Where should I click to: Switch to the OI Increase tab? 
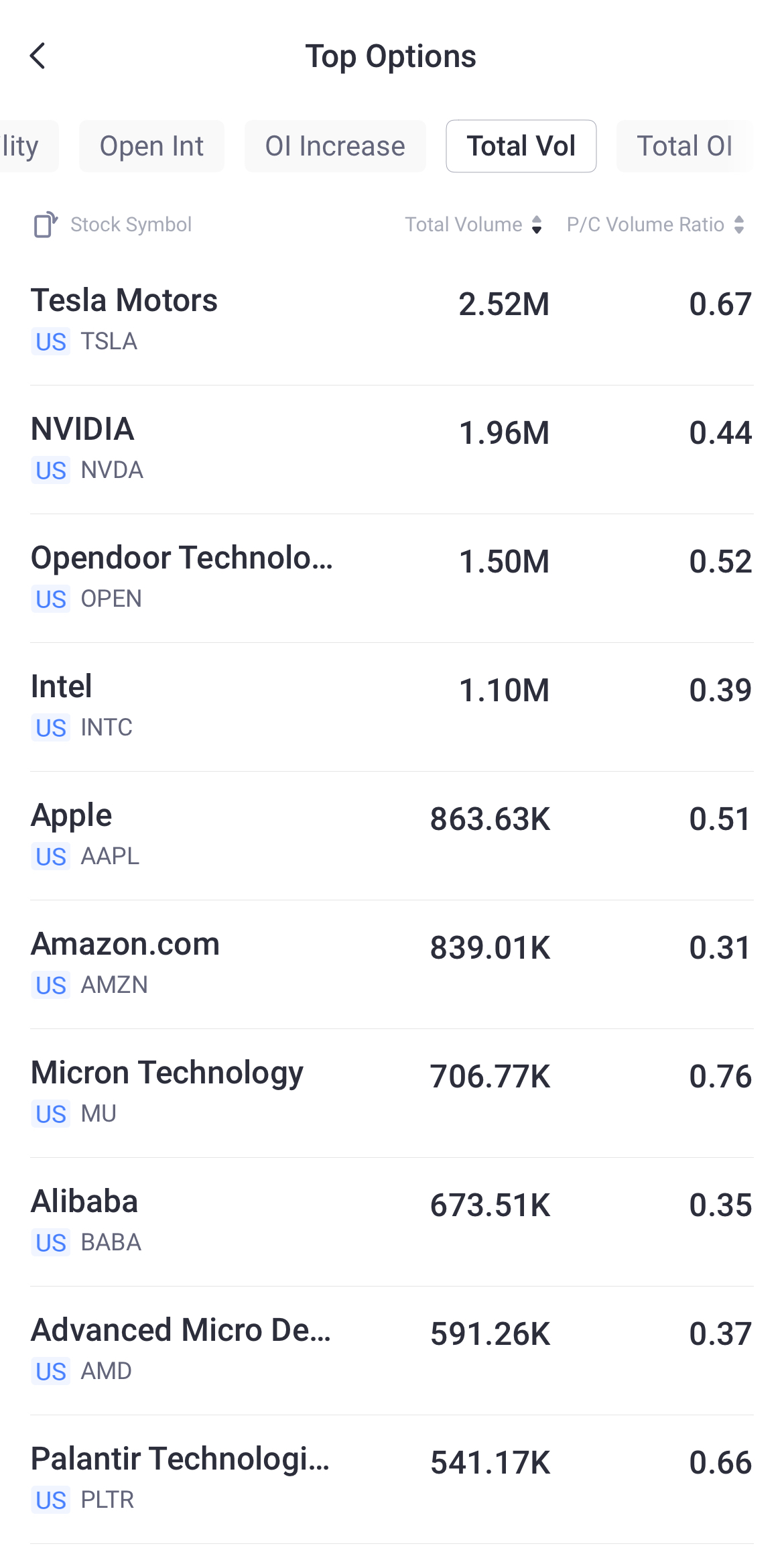pos(335,146)
